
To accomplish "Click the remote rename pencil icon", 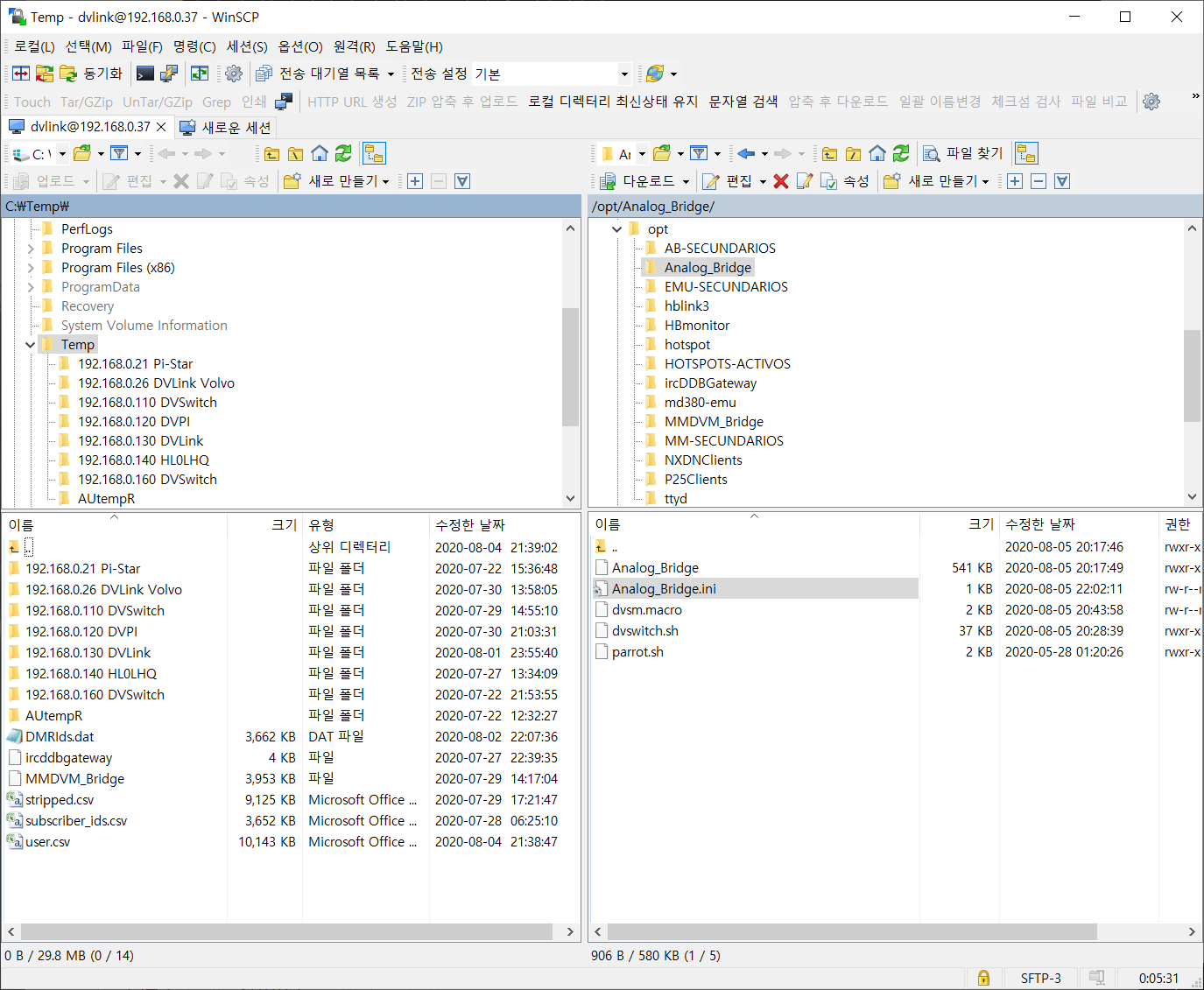I will click(804, 181).
